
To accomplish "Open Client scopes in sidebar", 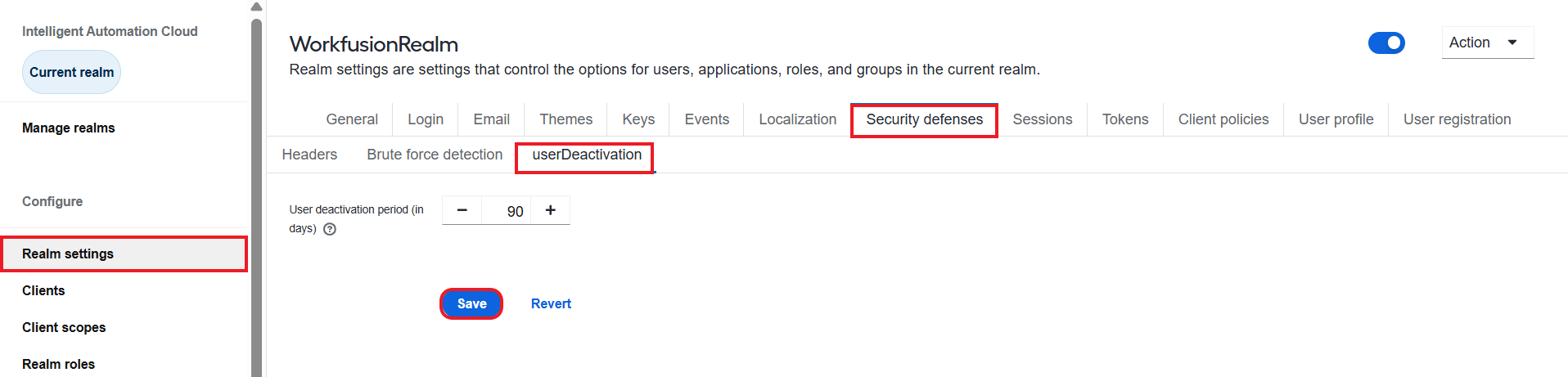I will 64,327.
